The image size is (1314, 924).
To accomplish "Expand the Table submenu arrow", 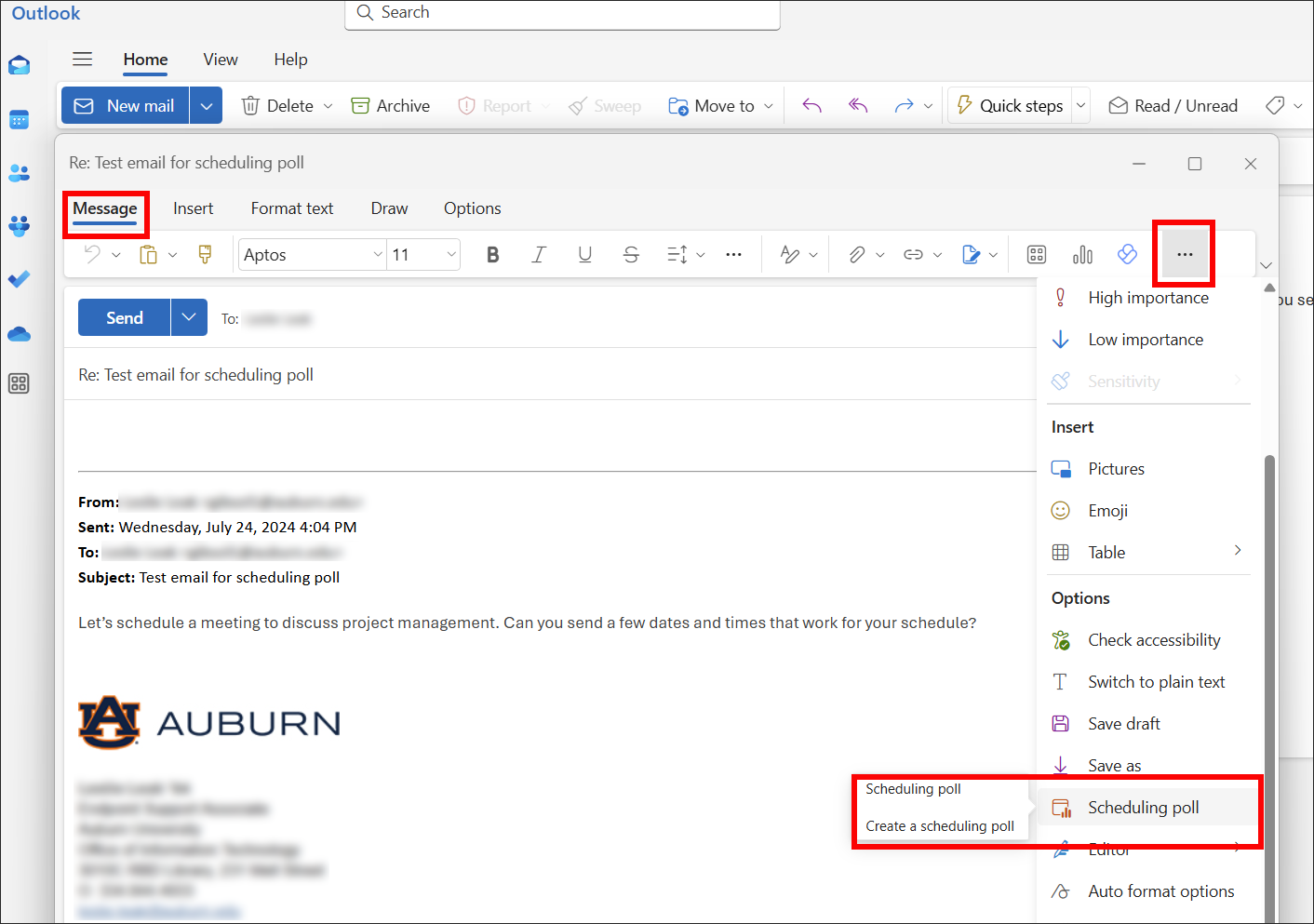I will [1238, 551].
